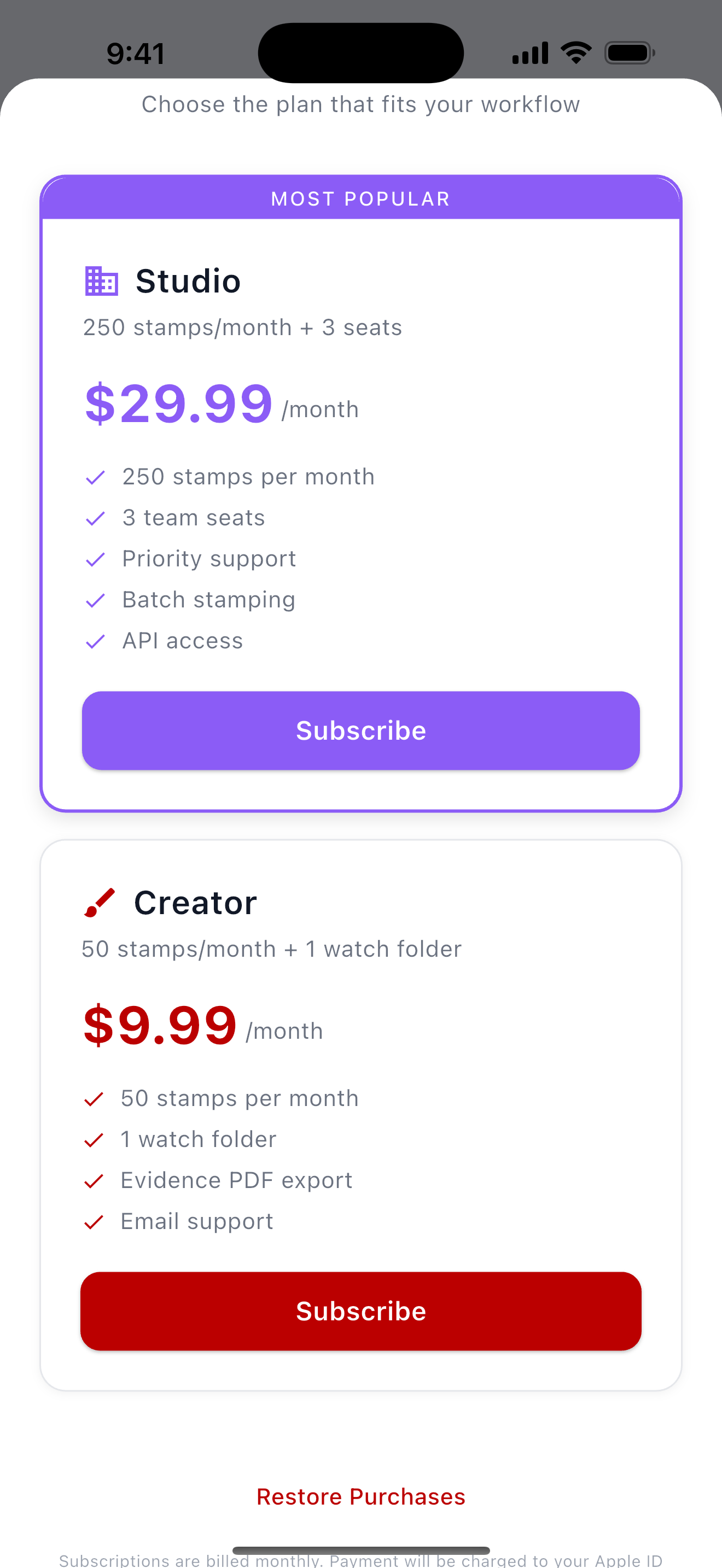Subscribe to the Studio plan

click(361, 730)
